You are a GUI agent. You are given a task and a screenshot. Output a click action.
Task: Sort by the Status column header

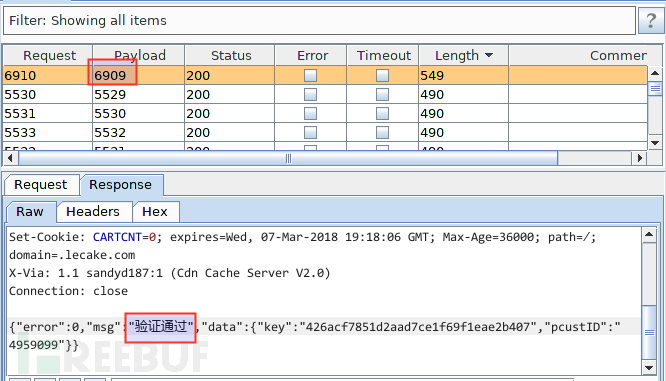click(x=230, y=55)
